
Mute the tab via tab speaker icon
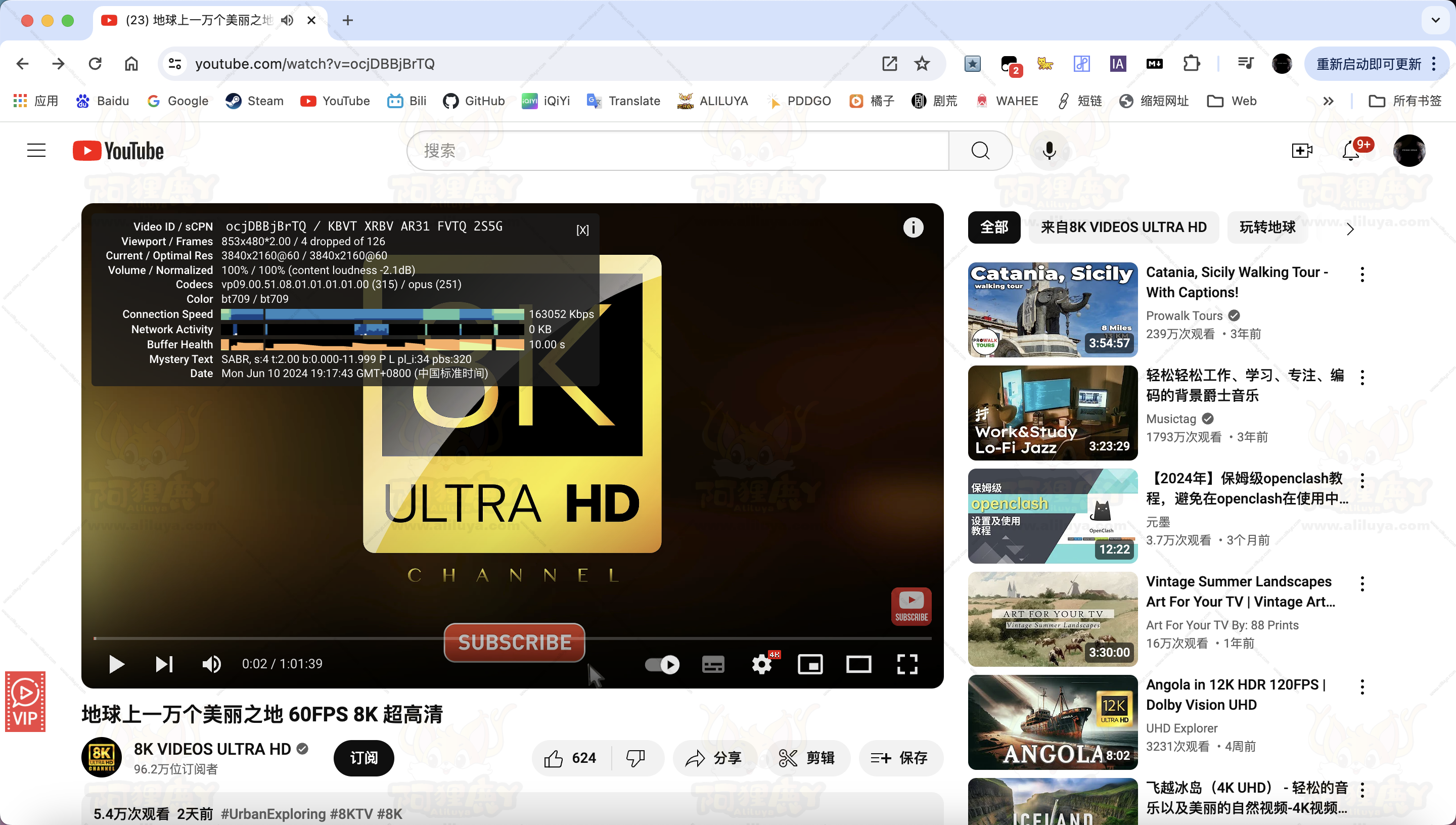pyautogui.click(x=287, y=20)
